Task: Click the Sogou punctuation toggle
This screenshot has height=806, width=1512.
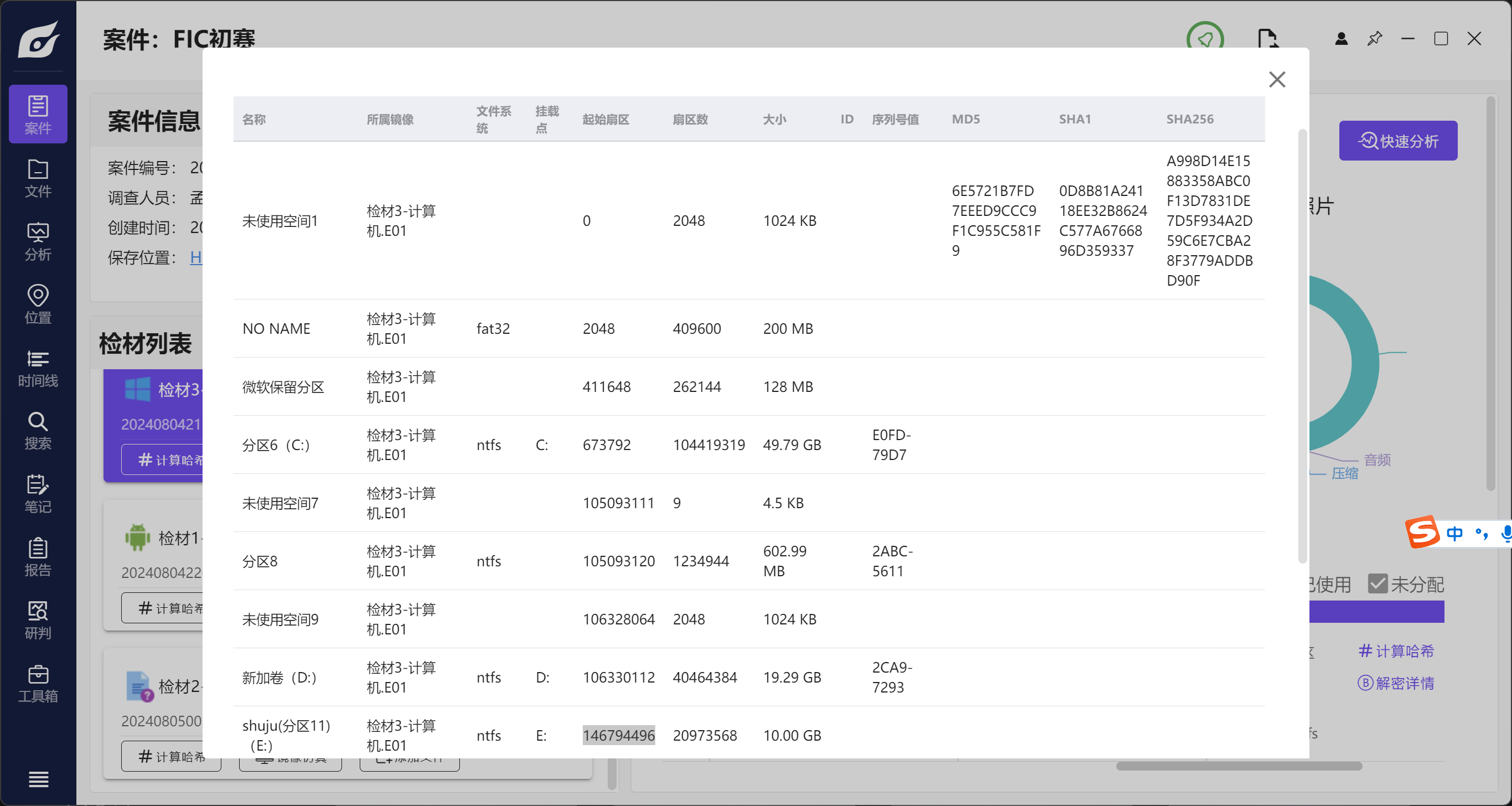Action: 1482,533
